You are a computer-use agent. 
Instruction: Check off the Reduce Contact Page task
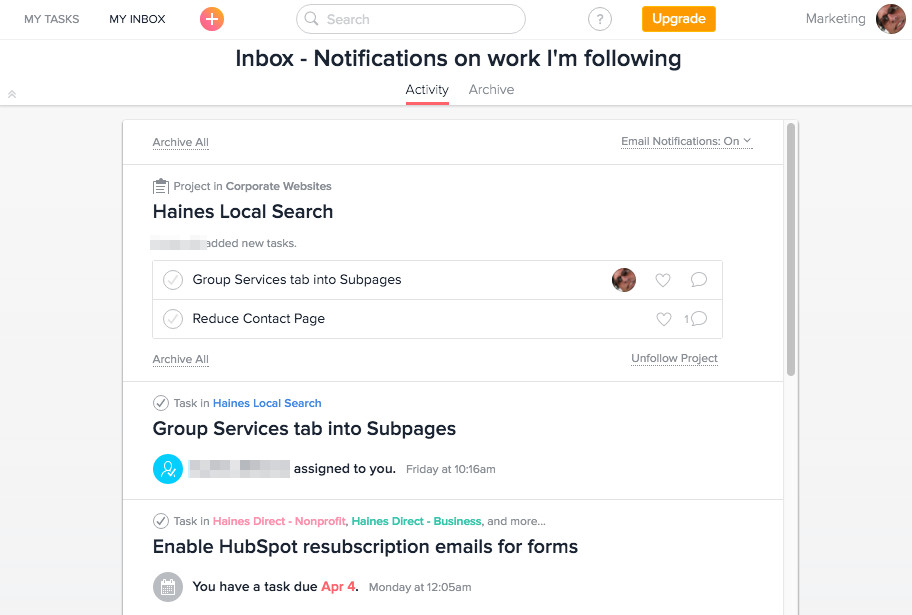pyautogui.click(x=173, y=319)
